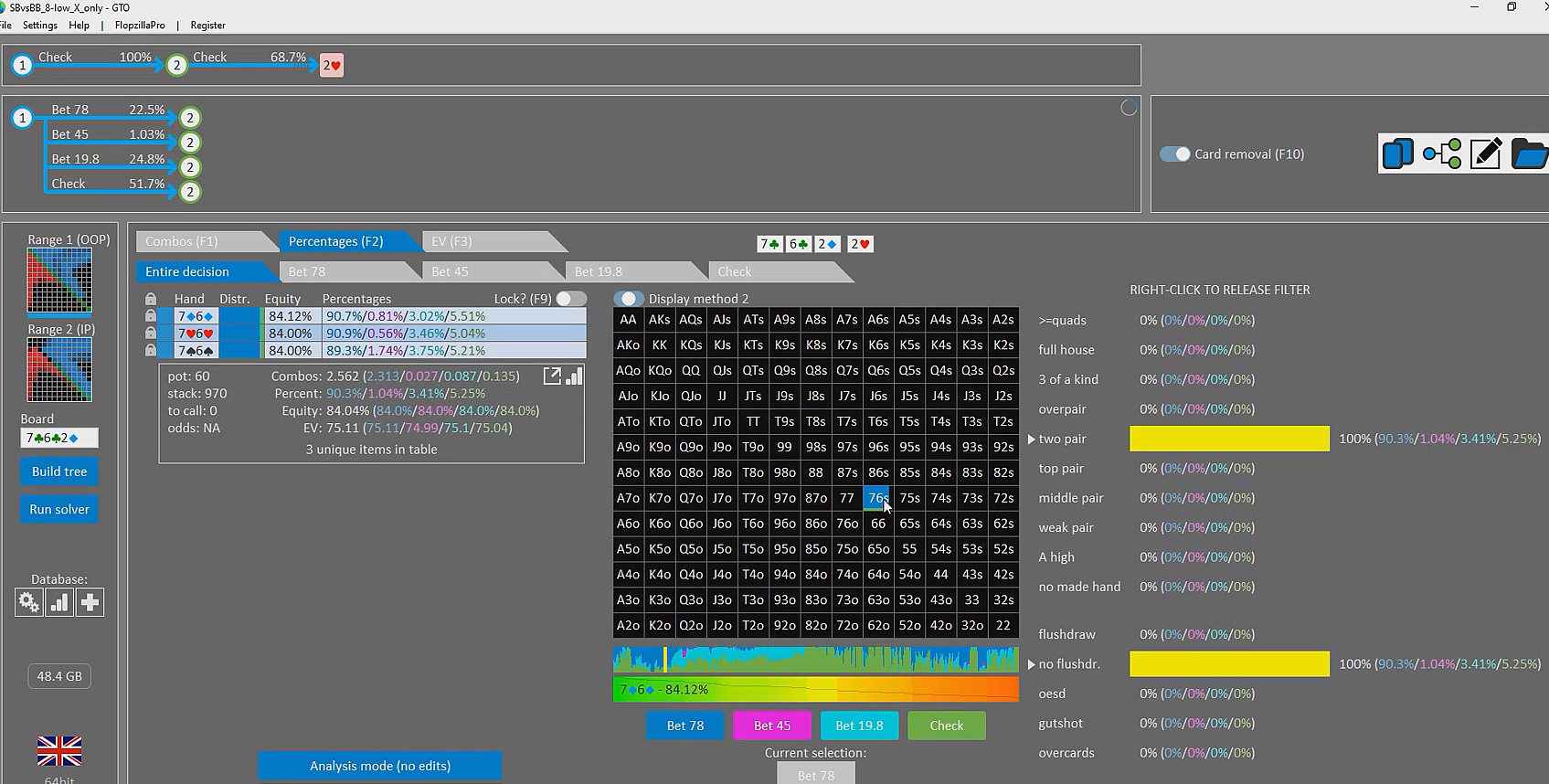Open the Help menu
The width and height of the screenshot is (1549, 784).
point(80,25)
